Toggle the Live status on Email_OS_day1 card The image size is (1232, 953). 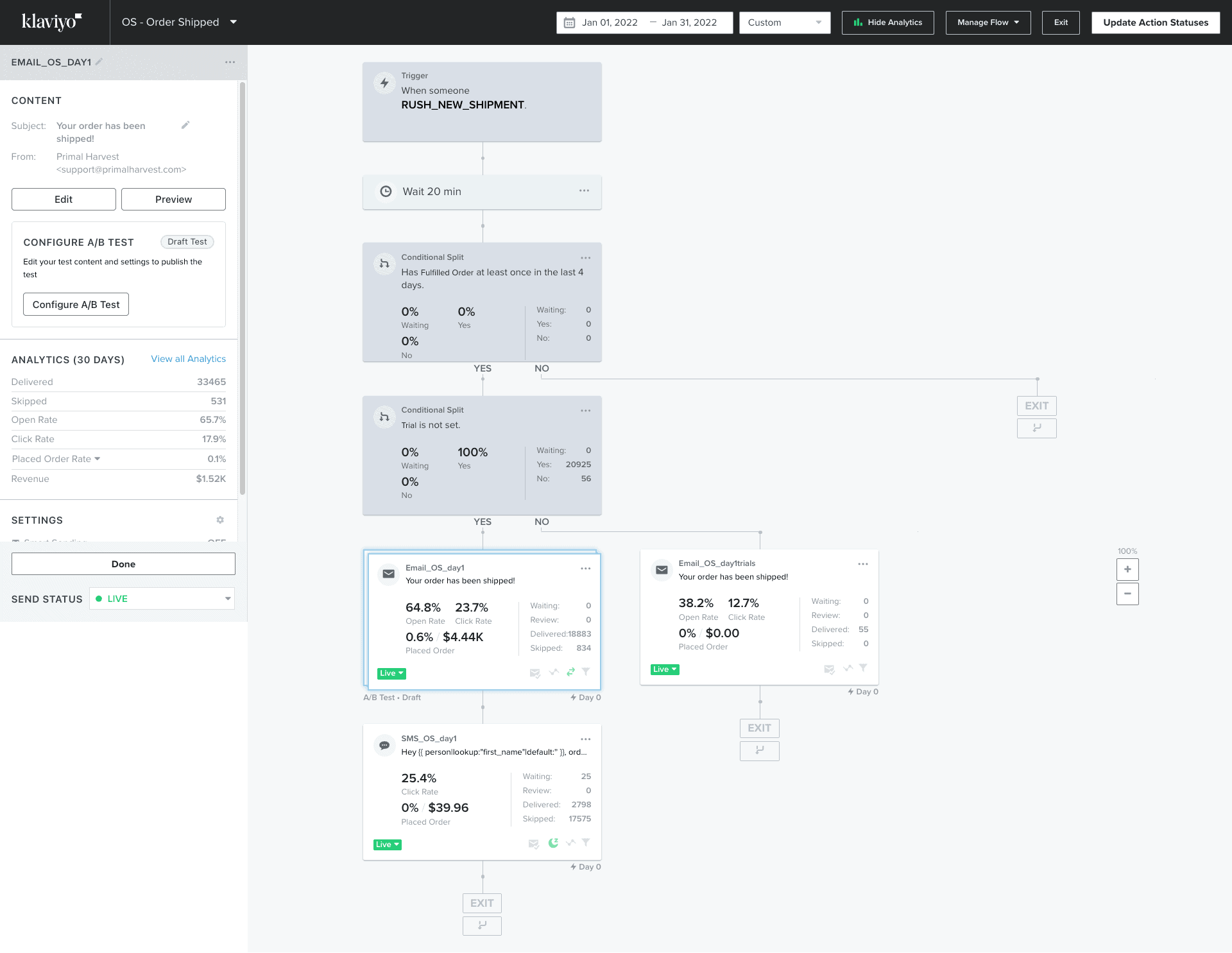(391, 673)
